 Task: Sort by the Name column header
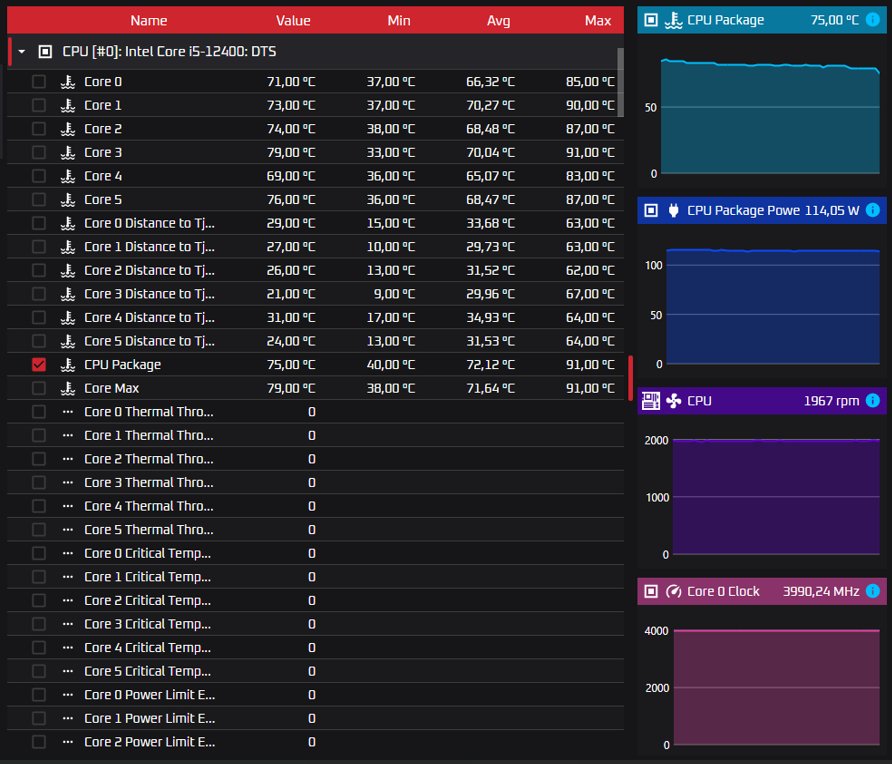pyautogui.click(x=148, y=21)
